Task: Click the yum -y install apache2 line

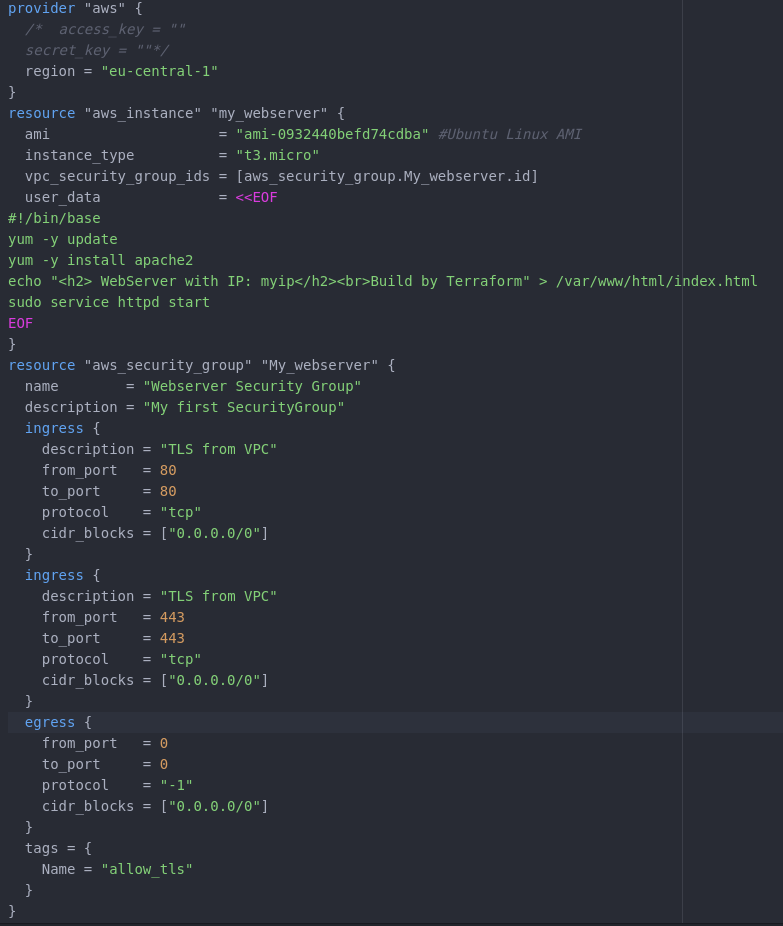Action: (x=100, y=260)
